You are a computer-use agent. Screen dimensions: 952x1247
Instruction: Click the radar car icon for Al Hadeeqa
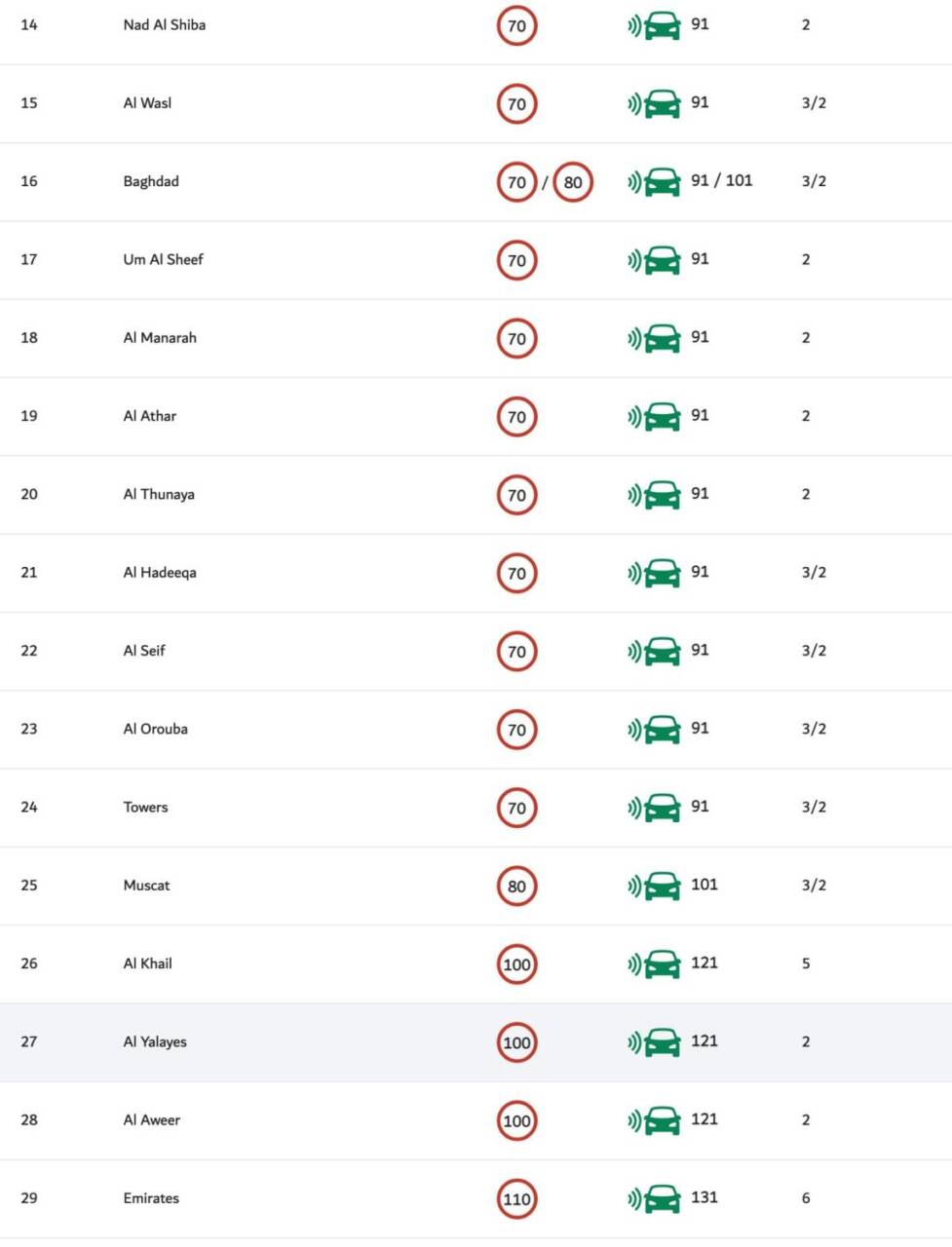[655, 573]
